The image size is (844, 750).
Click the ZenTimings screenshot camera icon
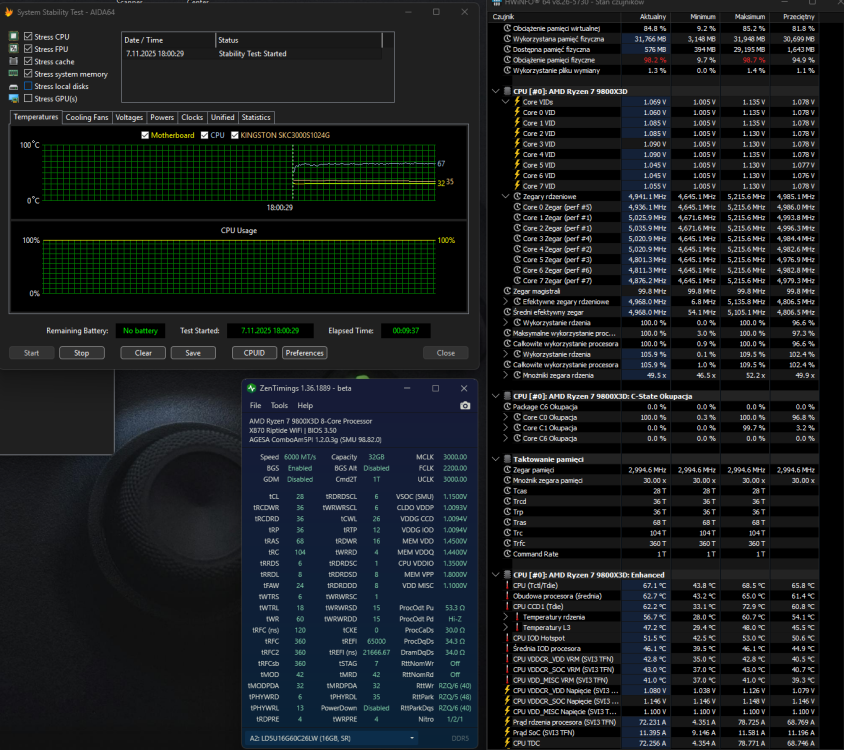[465, 405]
